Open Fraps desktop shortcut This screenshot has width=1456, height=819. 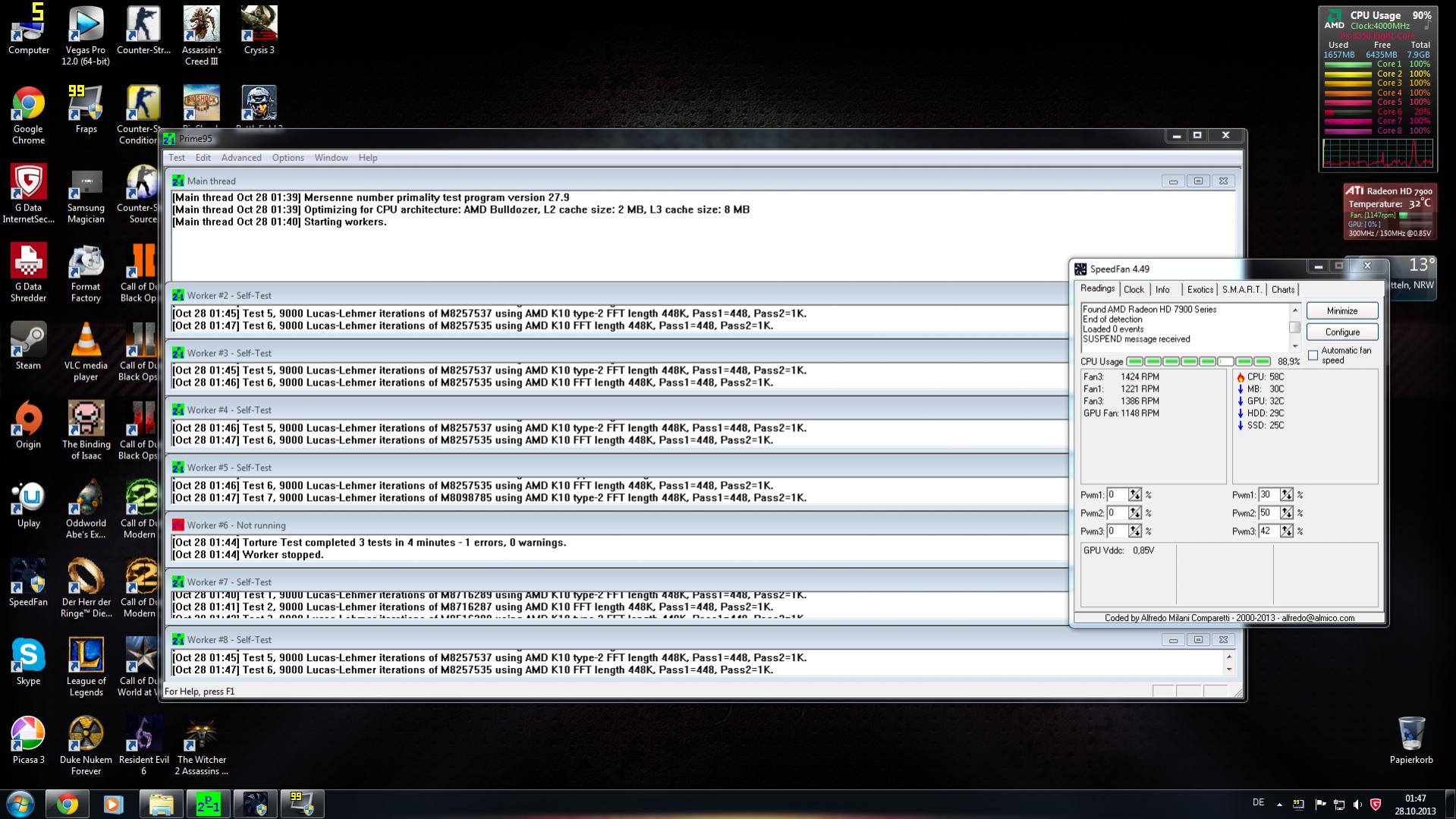coord(86,109)
